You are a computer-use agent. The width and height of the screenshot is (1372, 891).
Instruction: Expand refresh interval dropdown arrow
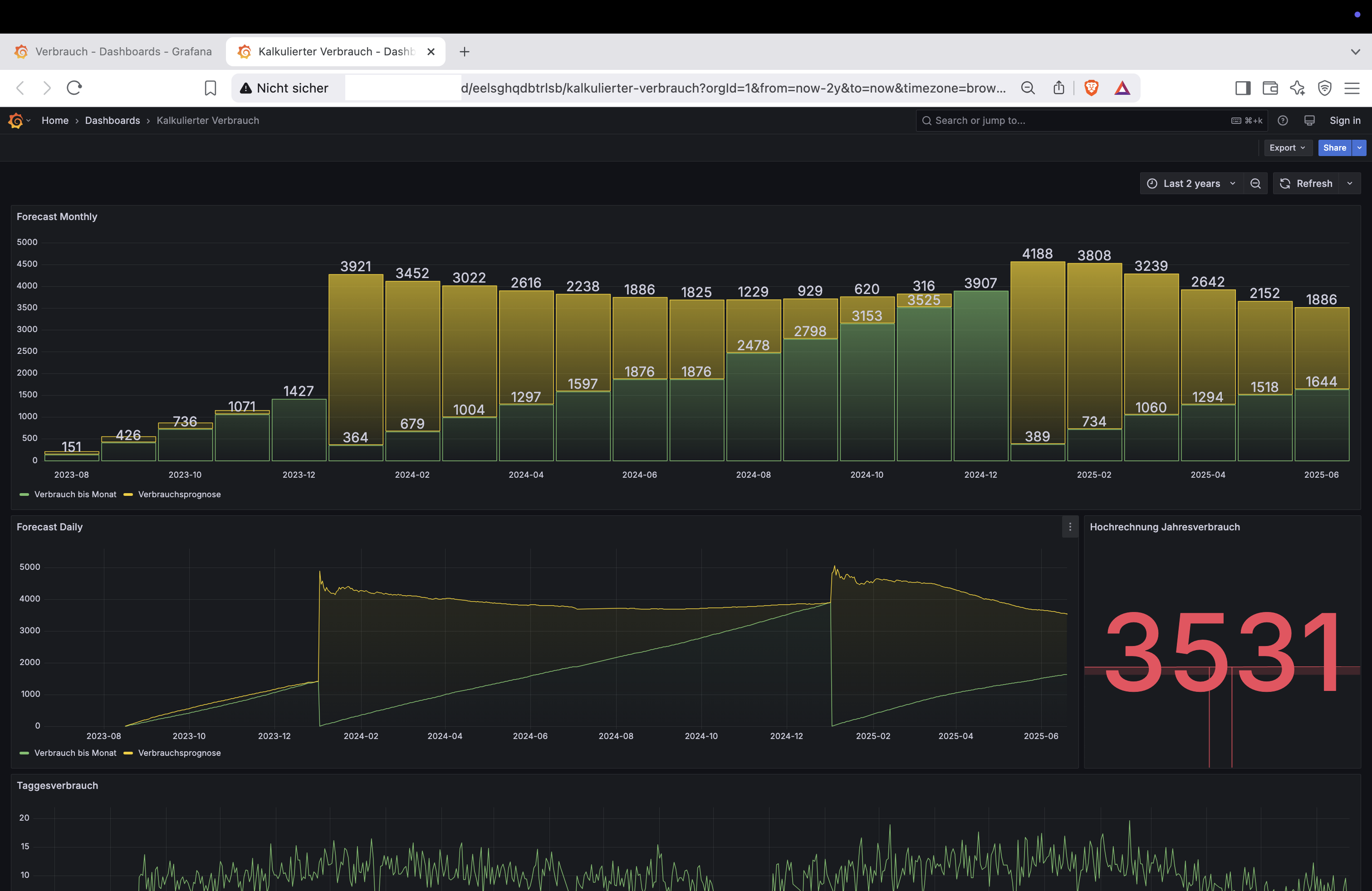coord(1349,183)
